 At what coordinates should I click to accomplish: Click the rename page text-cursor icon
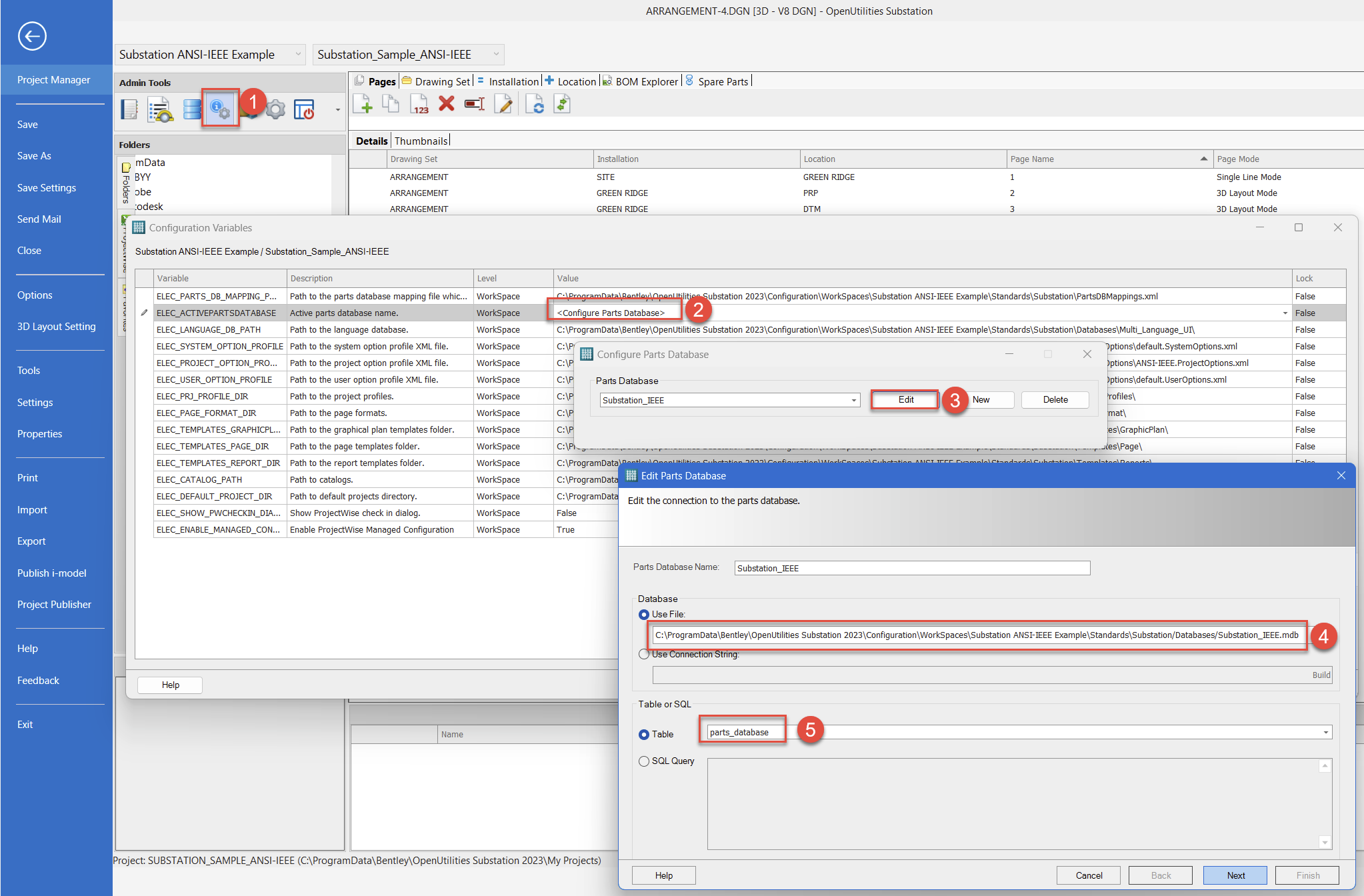click(475, 104)
